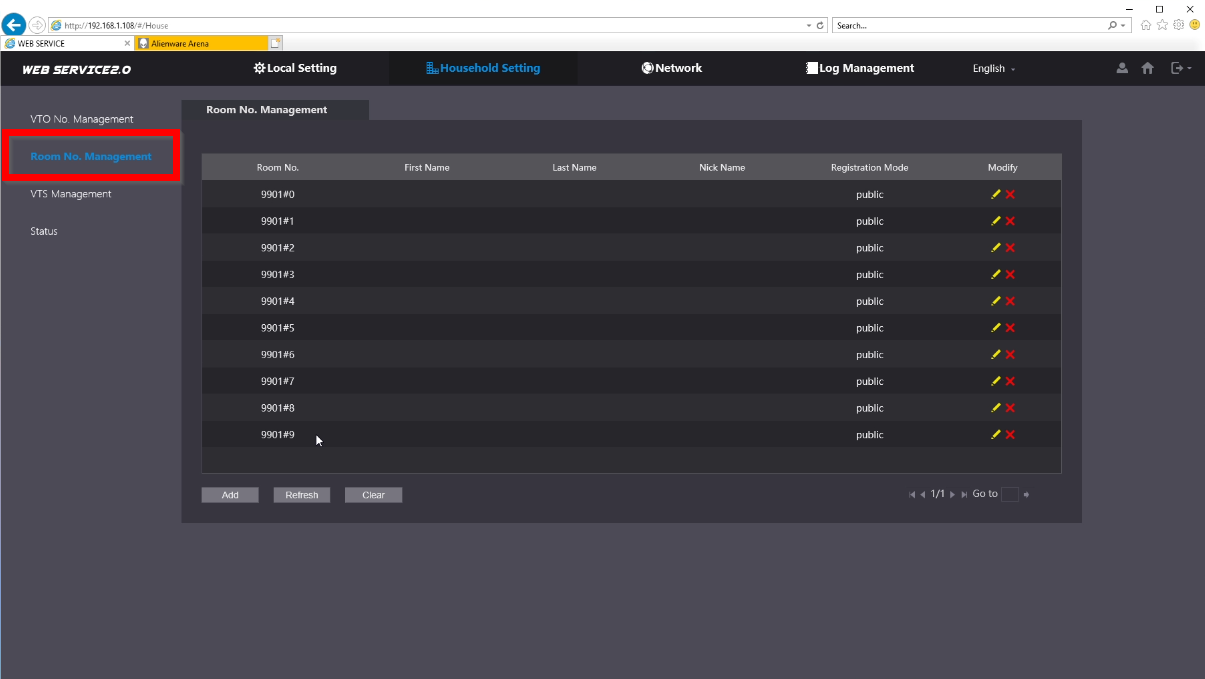Go to the previous page arrow
Viewport: 1205px width, 679px height.
point(923,494)
